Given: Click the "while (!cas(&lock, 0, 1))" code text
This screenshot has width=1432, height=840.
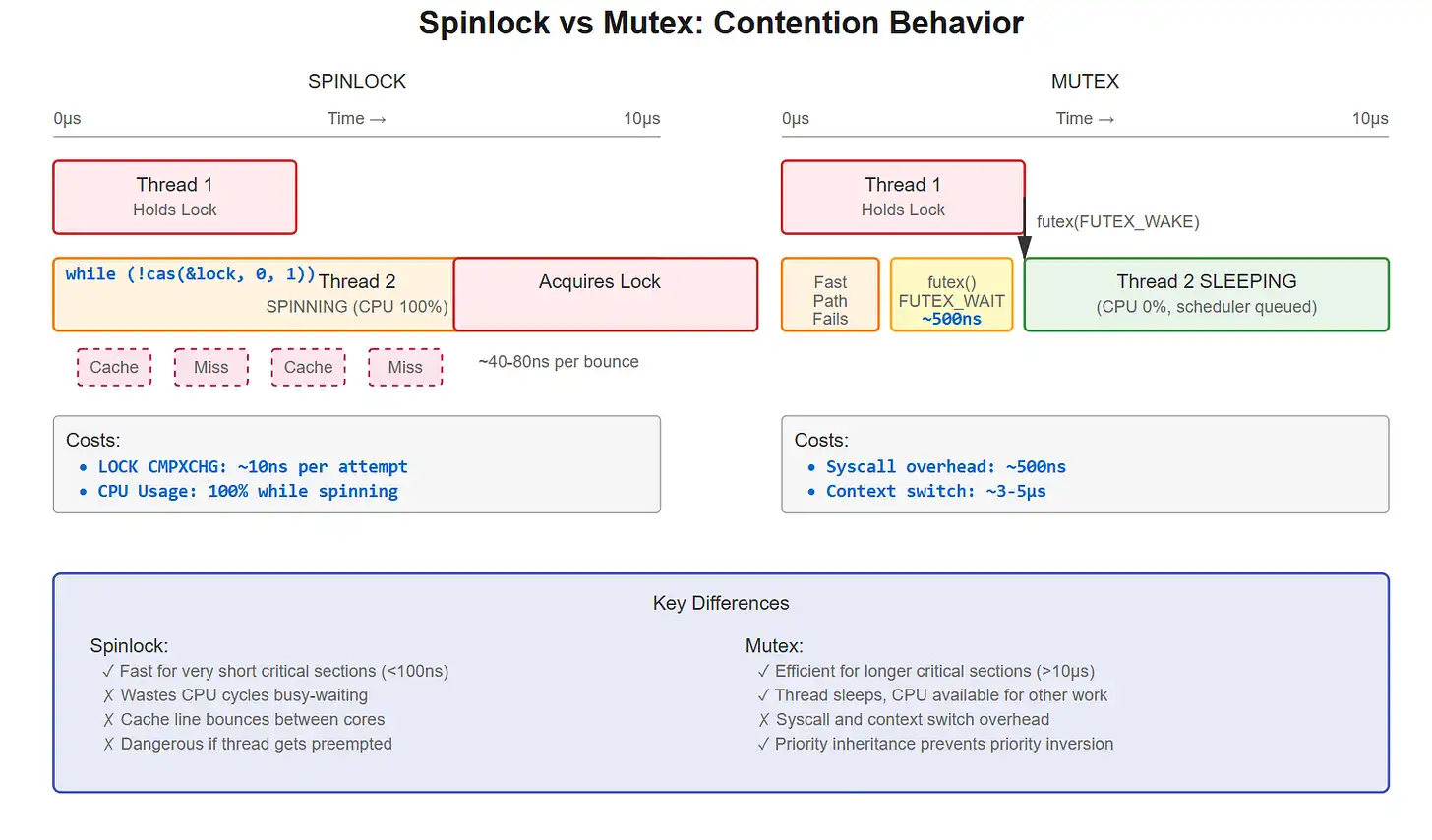Looking at the screenshot, I should (190, 274).
